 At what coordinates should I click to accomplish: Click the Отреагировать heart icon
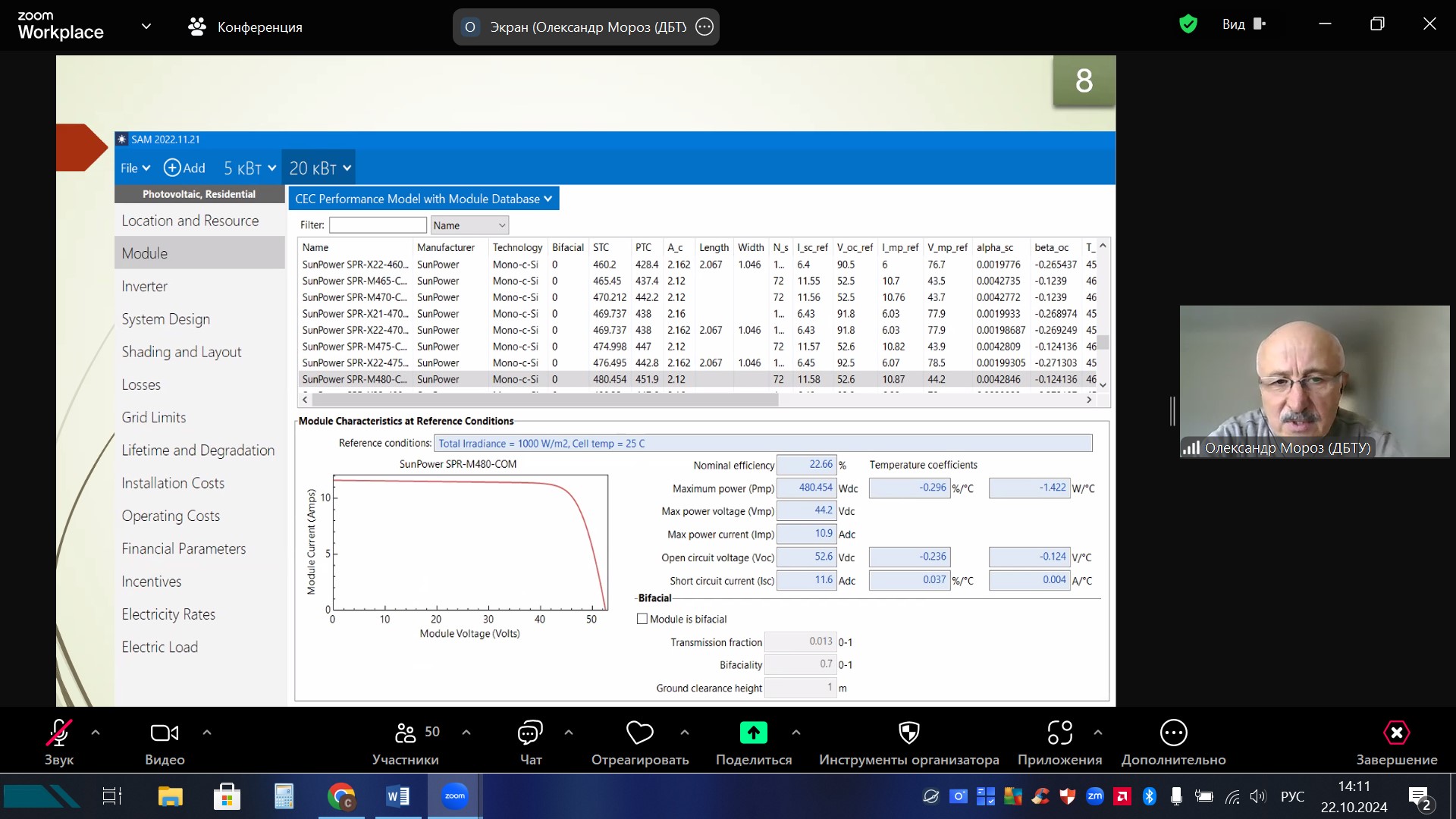639,733
